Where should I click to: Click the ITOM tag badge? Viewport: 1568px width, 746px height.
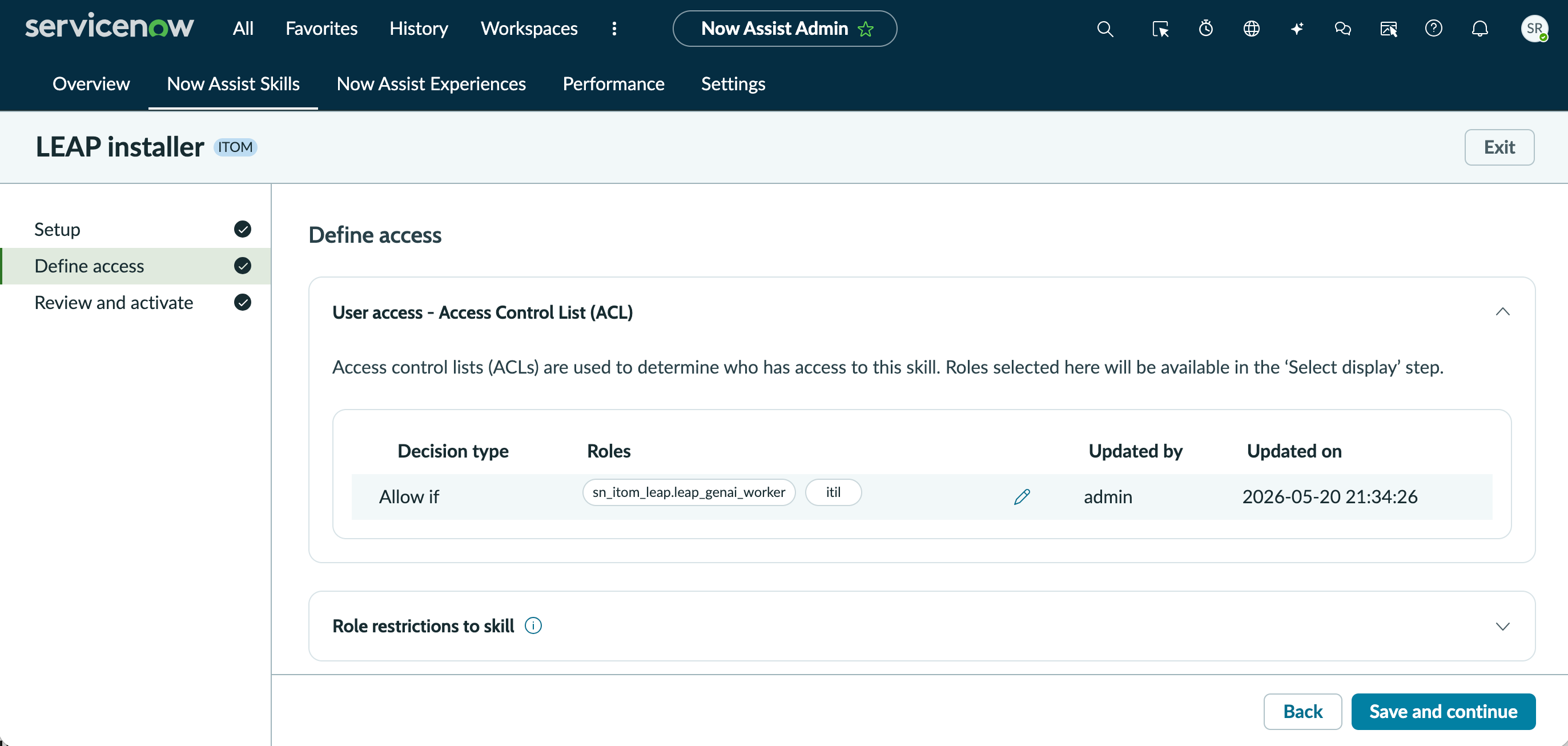[x=235, y=147]
